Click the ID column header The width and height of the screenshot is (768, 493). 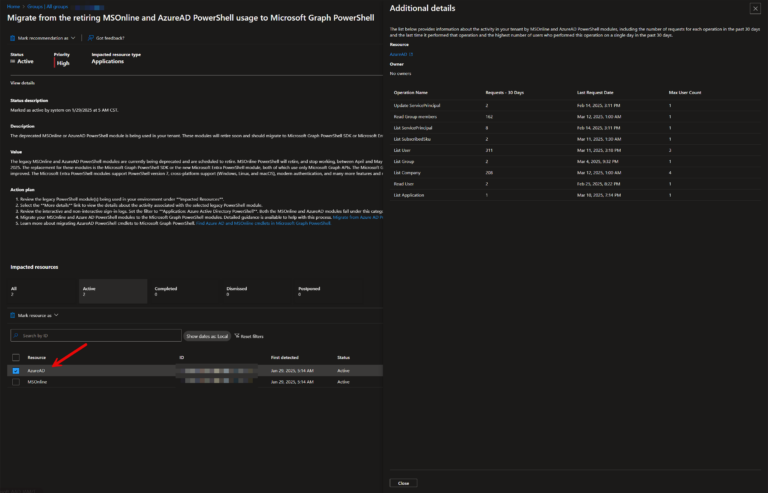point(182,358)
